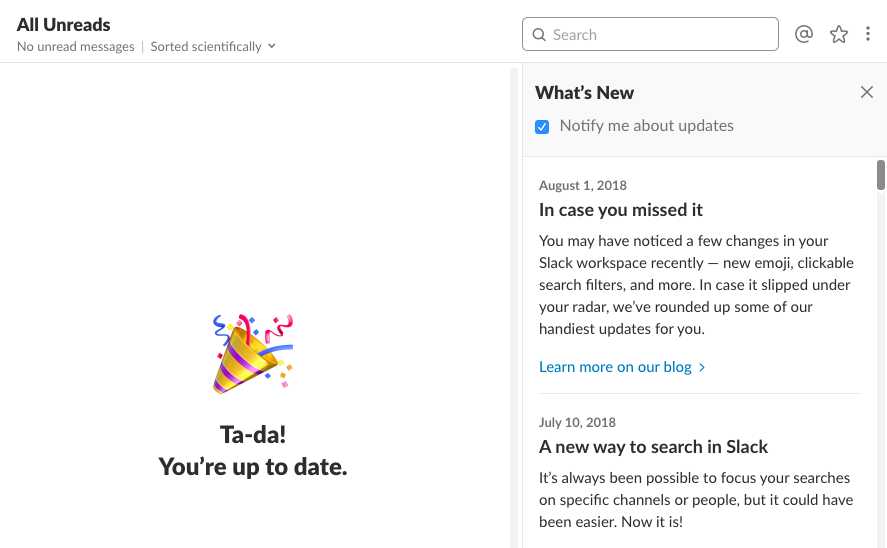Show starred items via star icon
The height and width of the screenshot is (548, 887).
[838, 34]
